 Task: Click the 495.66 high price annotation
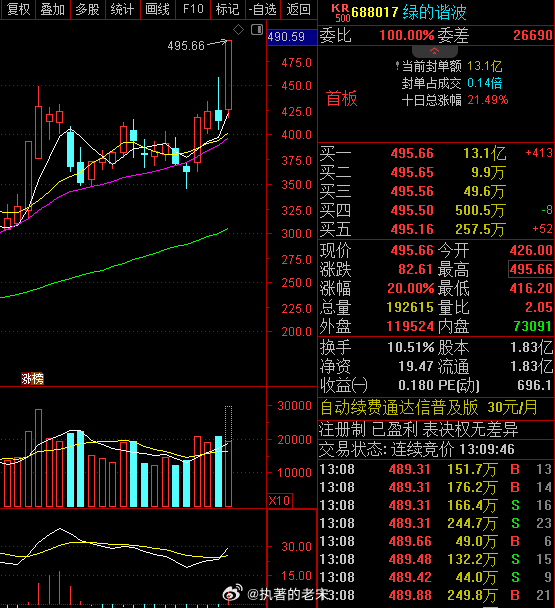point(186,46)
